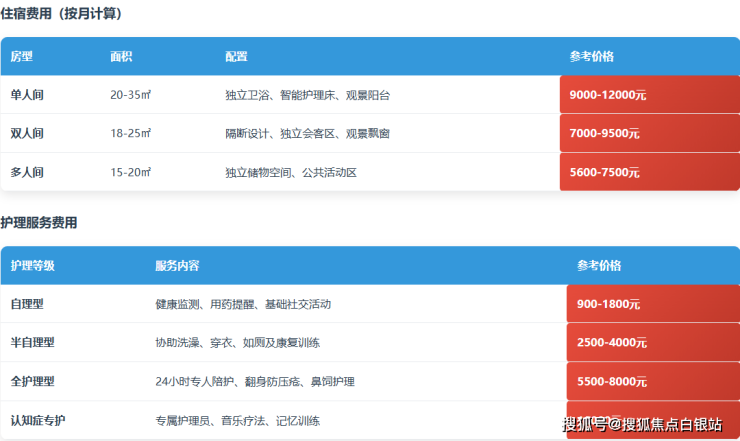Click the 认知症专护 care level cell

[38, 420]
